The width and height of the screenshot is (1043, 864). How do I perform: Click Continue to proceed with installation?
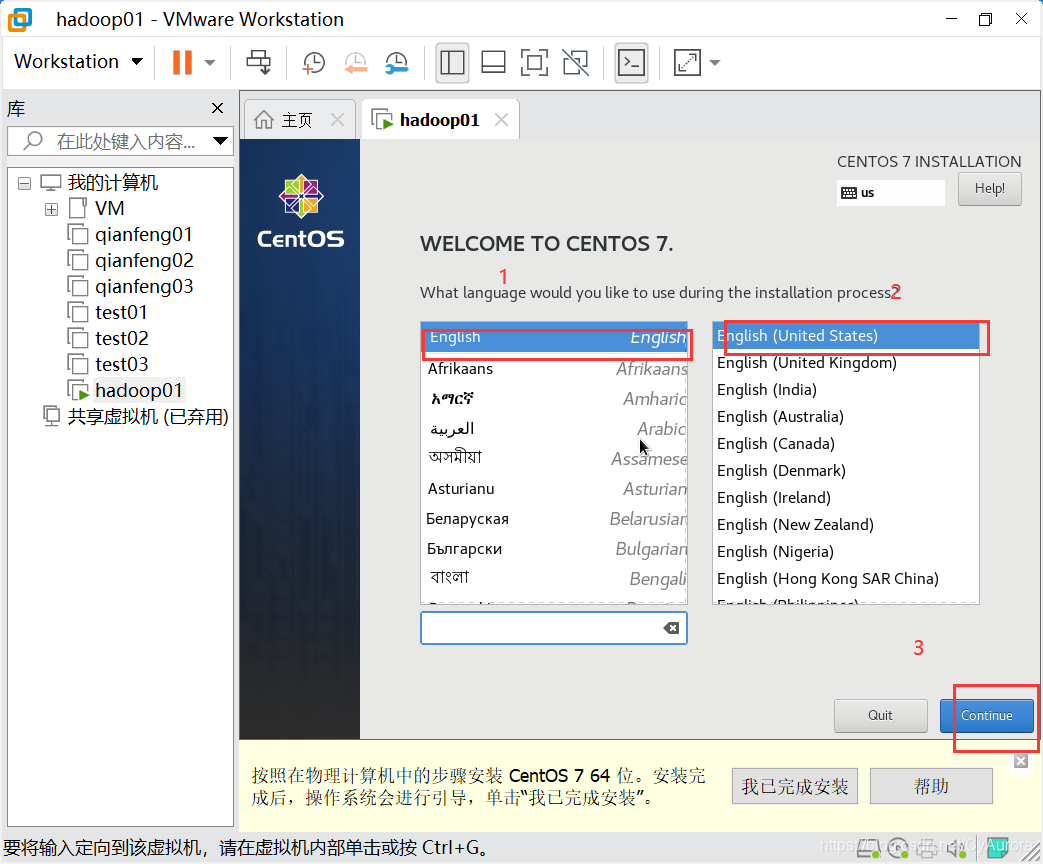click(x=986, y=716)
